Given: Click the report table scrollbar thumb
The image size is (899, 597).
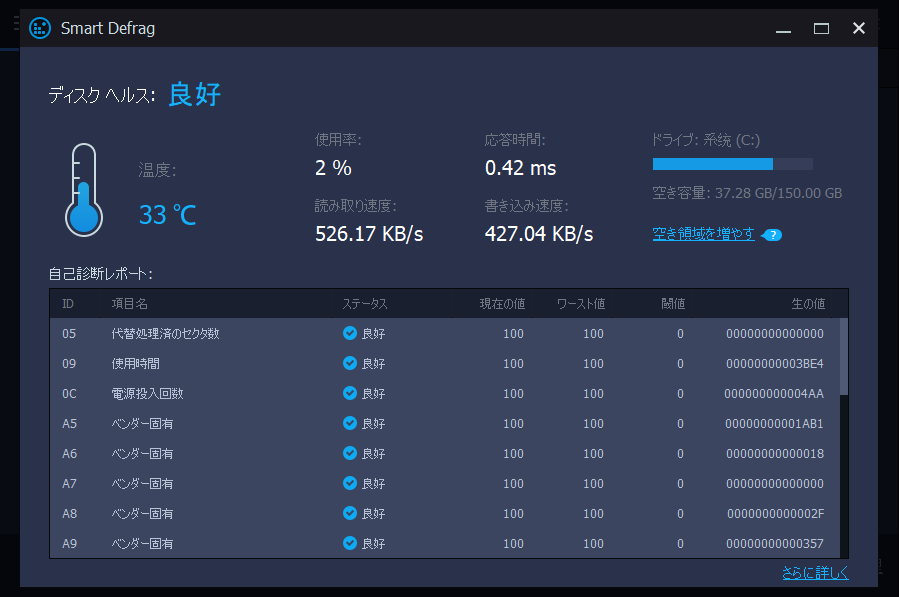Looking at the screenshot, I should point(843,356).
